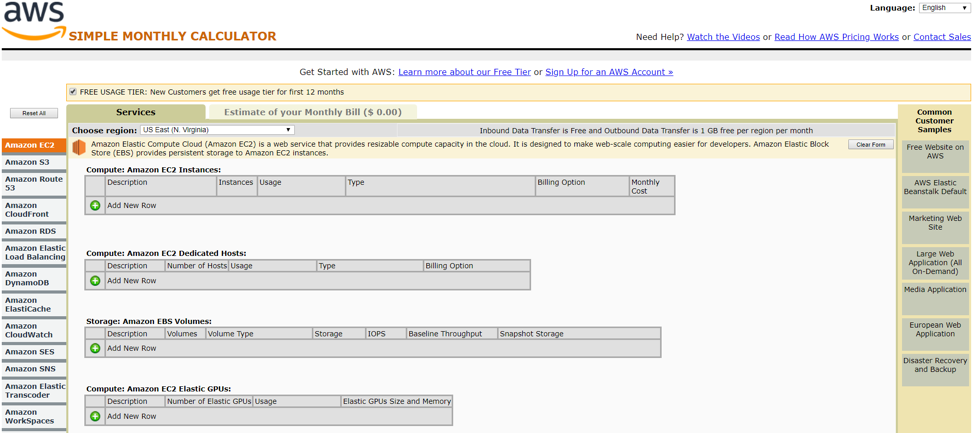Select Amazon CloudWatch in the sidebar

point(34,330)
